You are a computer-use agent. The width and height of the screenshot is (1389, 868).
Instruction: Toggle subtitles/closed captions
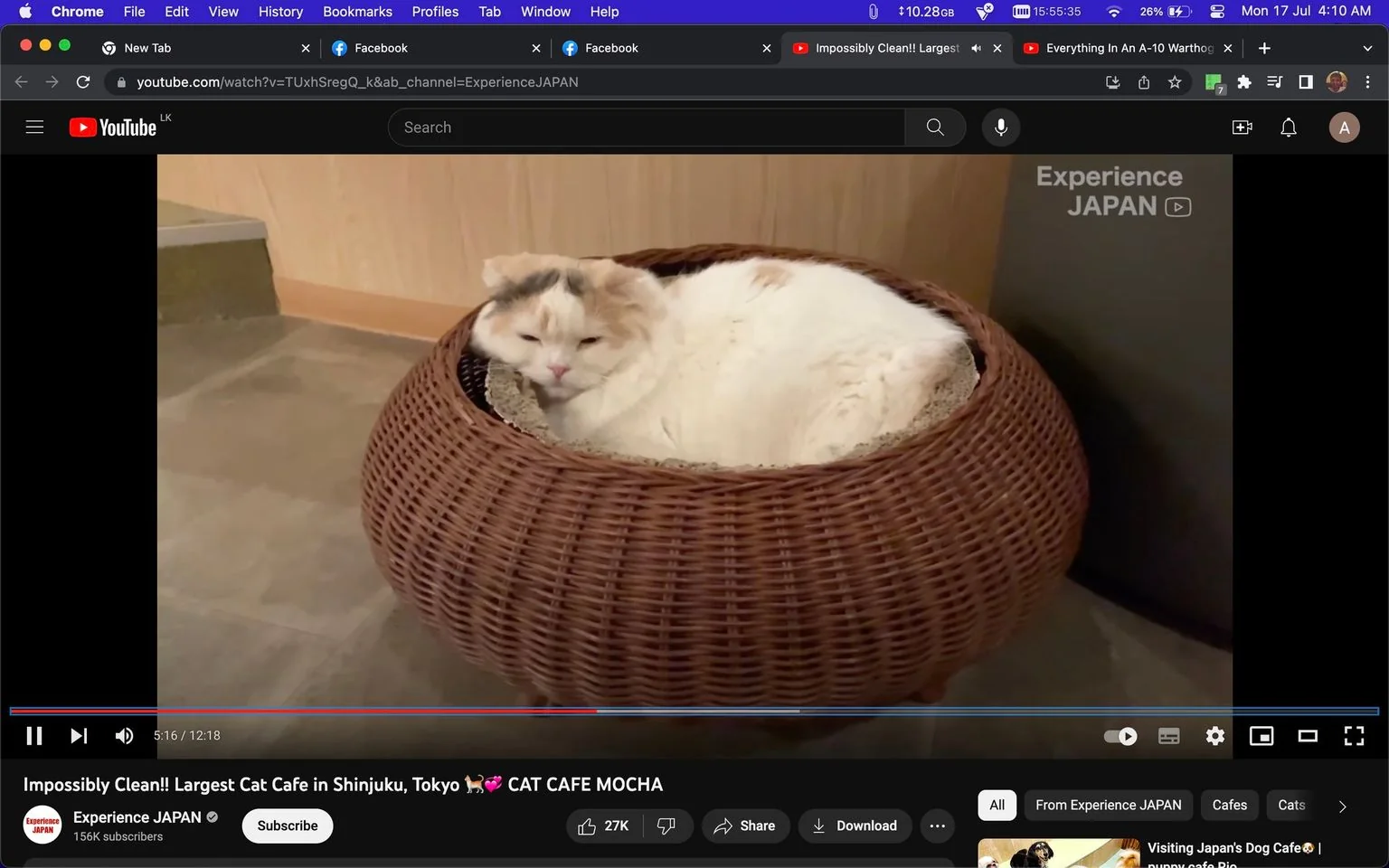point(1168,736)
